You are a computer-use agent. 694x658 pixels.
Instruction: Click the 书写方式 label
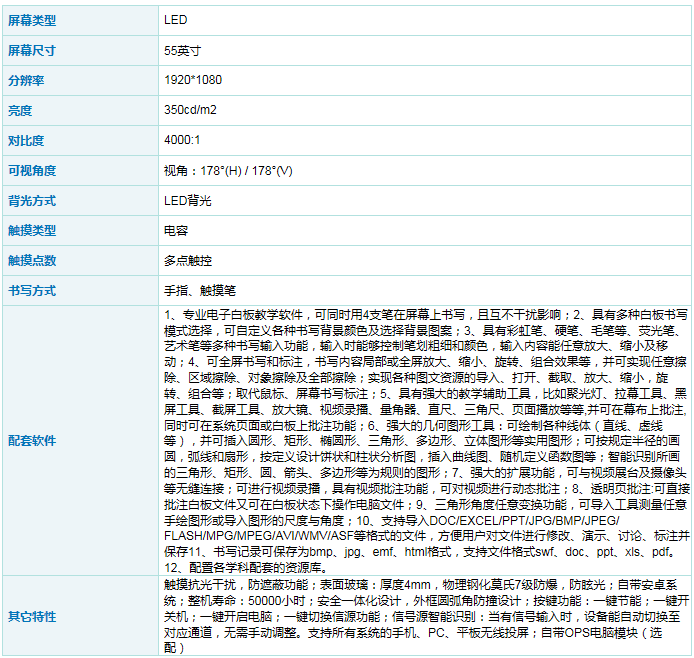[32, 291]
